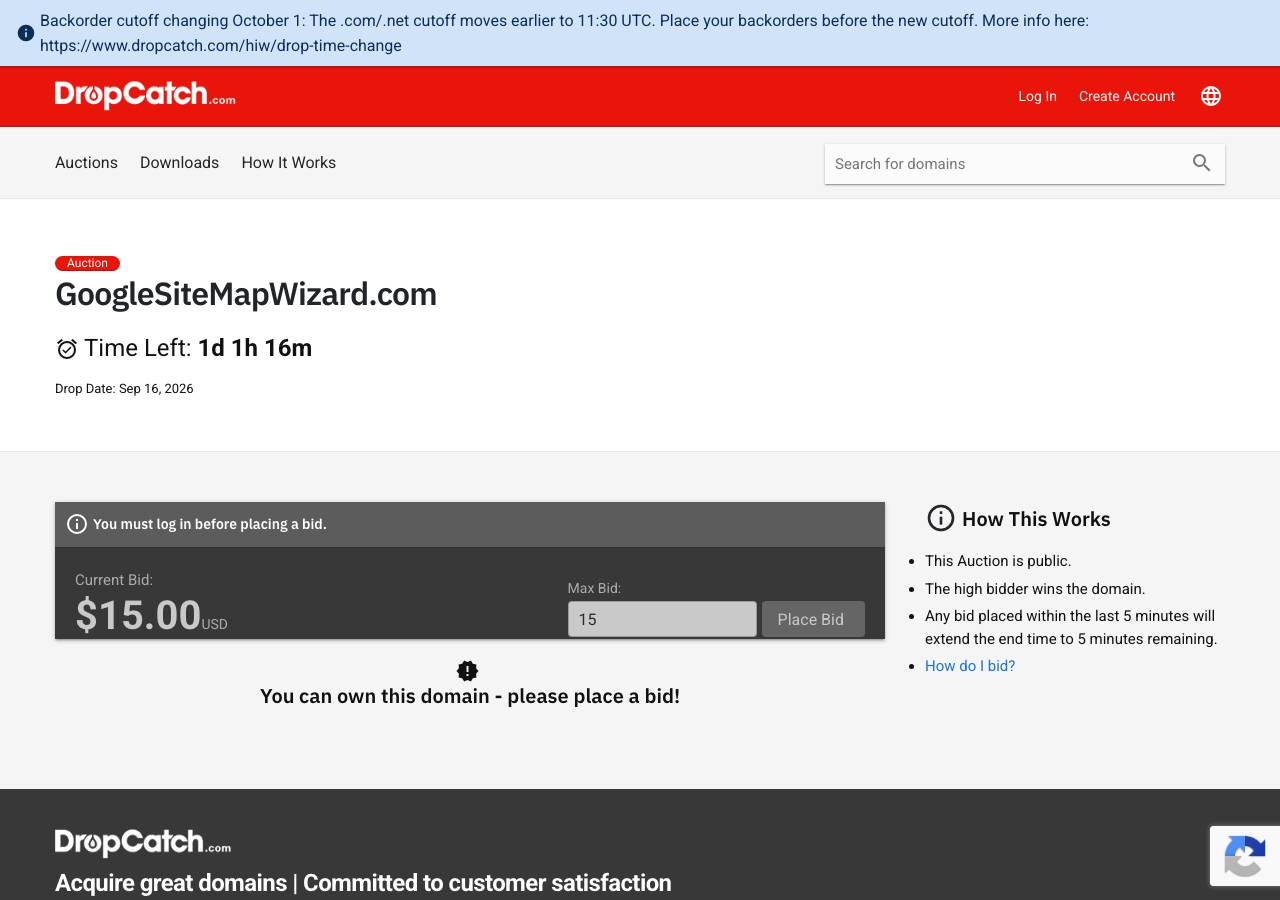Click the DropCatch logo in the red header
Image resolution: width=1280 pixels, height=900 pixels.
tap(145, 95)
